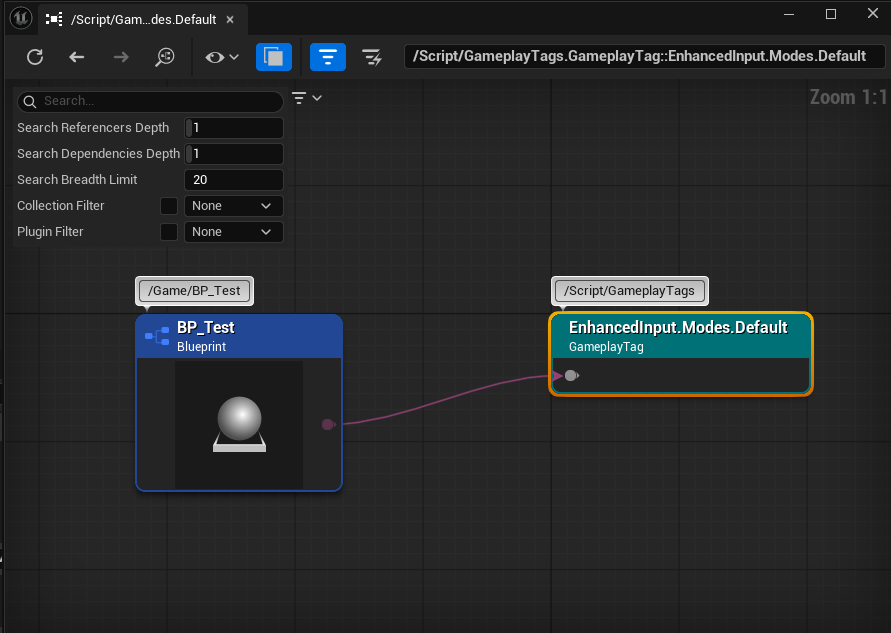
Task: Click the Refresh graph icon in toolbar
Action: (35, 57)
